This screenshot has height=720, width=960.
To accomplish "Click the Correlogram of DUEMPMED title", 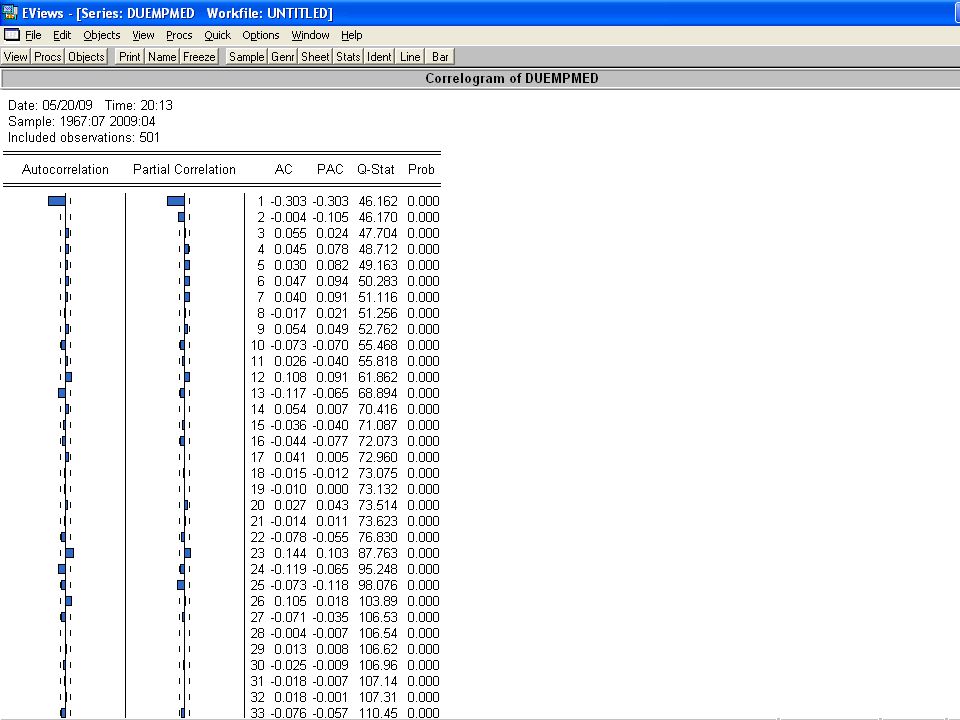I will click(512, 78).
